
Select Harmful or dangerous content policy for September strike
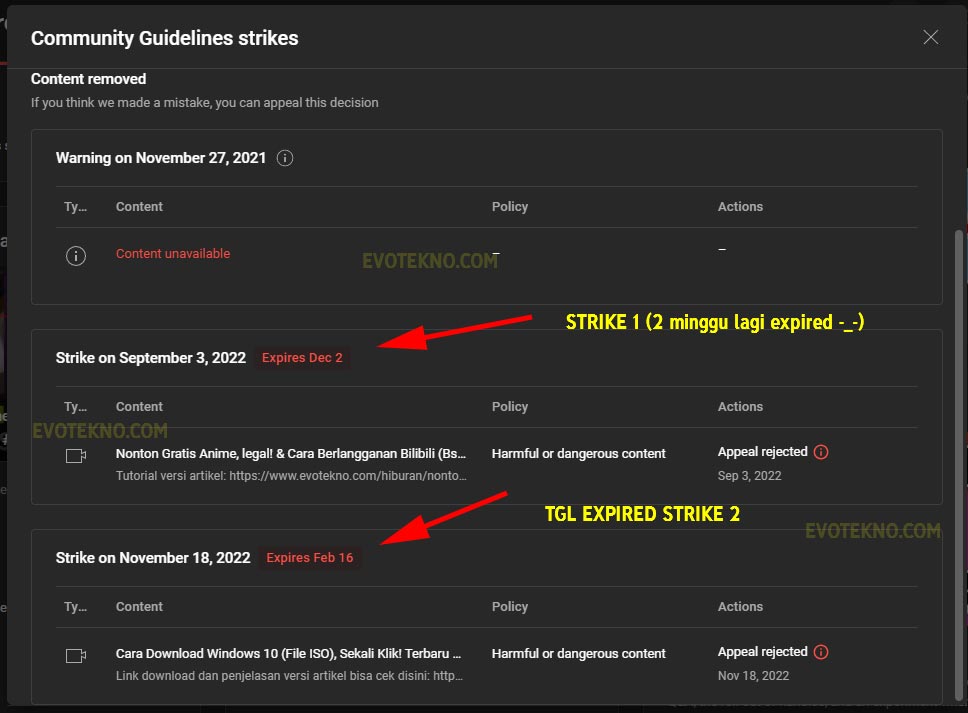[x=578, y=454]
